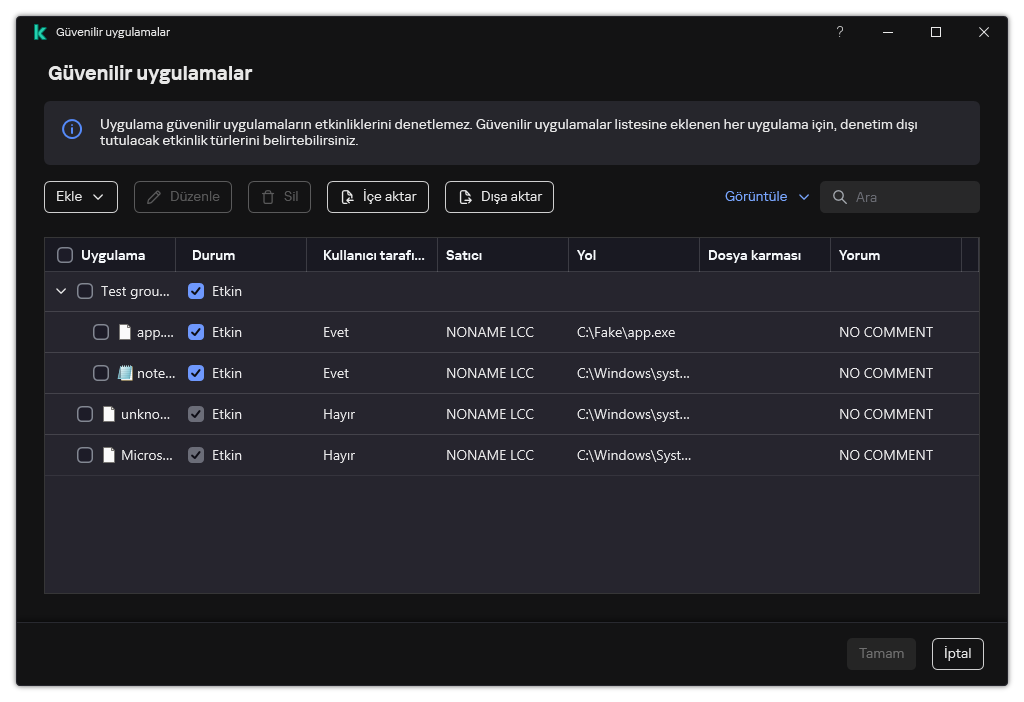Image resolution: width=1024 pixels, height=702 pixels.
Task: Collapse the Test group tree row
Action: [61, 291]
